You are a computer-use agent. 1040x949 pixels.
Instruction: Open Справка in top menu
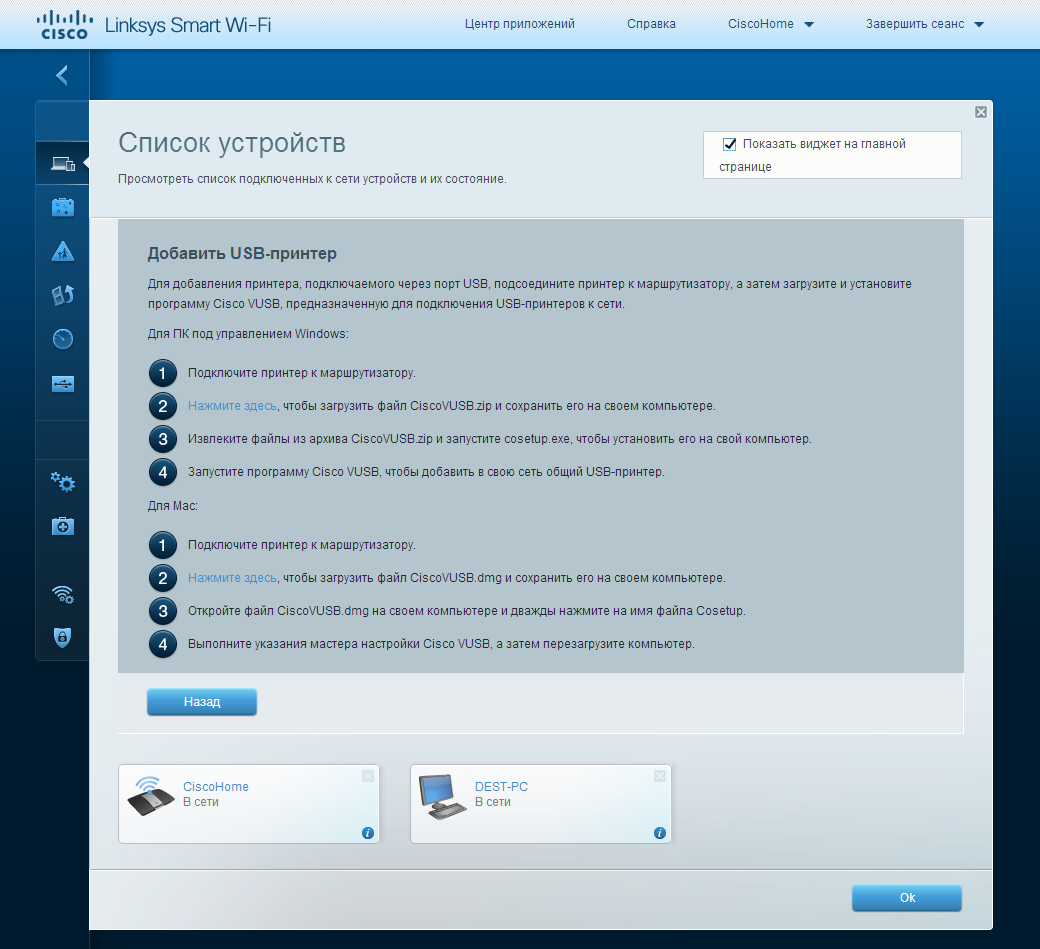tap(651, 24)
